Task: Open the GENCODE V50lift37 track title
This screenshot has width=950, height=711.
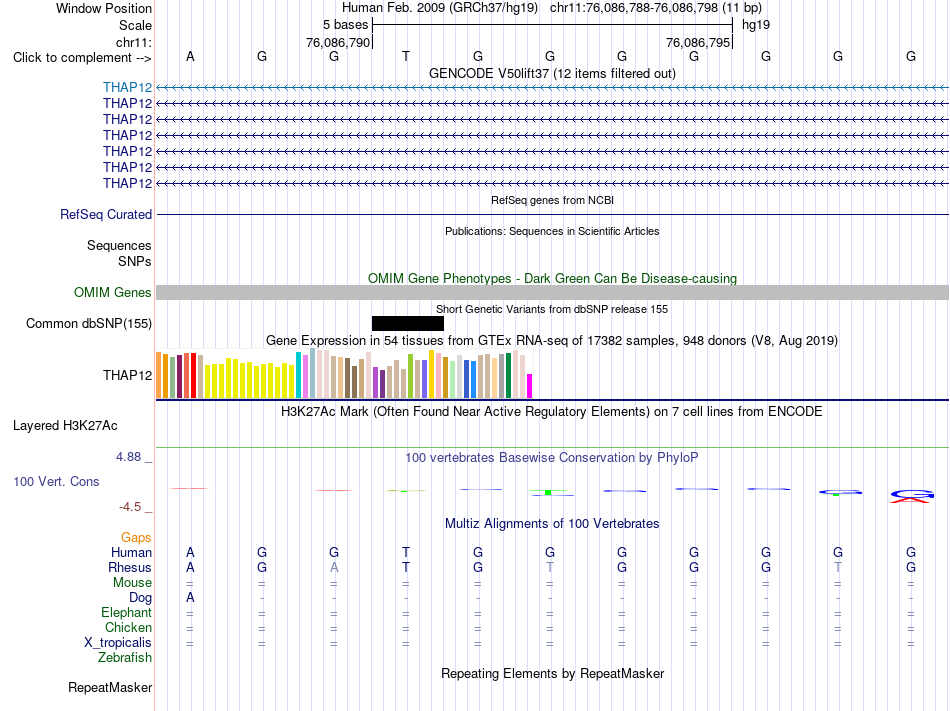Action: [552, 73]
